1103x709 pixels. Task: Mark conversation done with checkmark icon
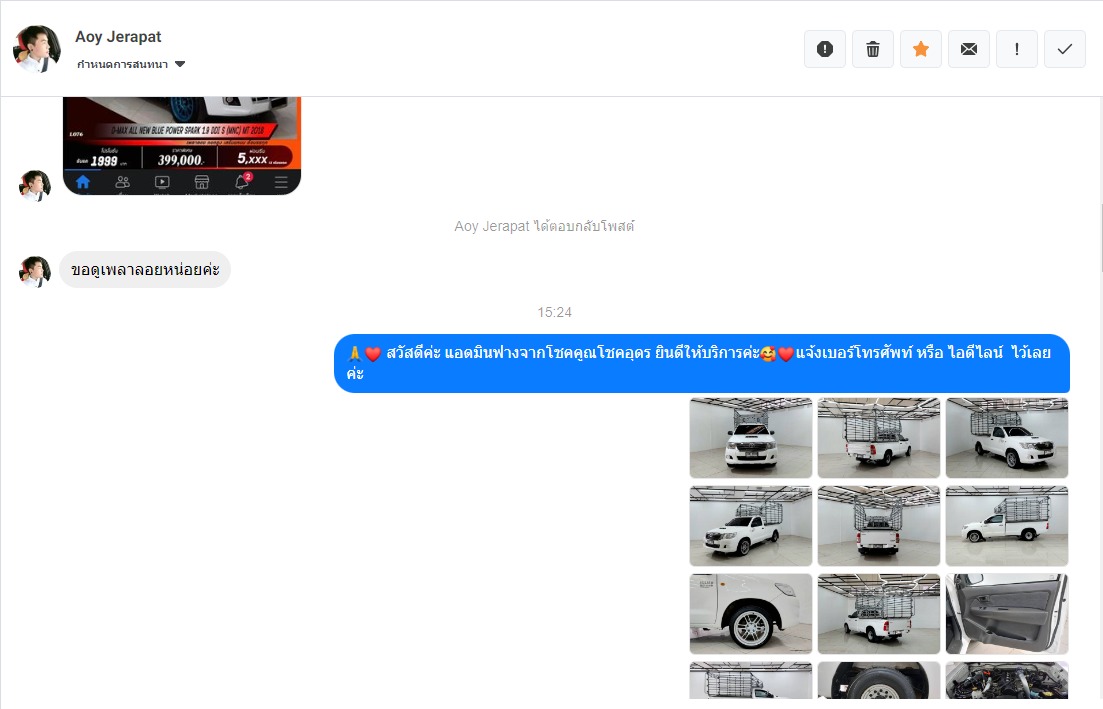point(1064,49)
